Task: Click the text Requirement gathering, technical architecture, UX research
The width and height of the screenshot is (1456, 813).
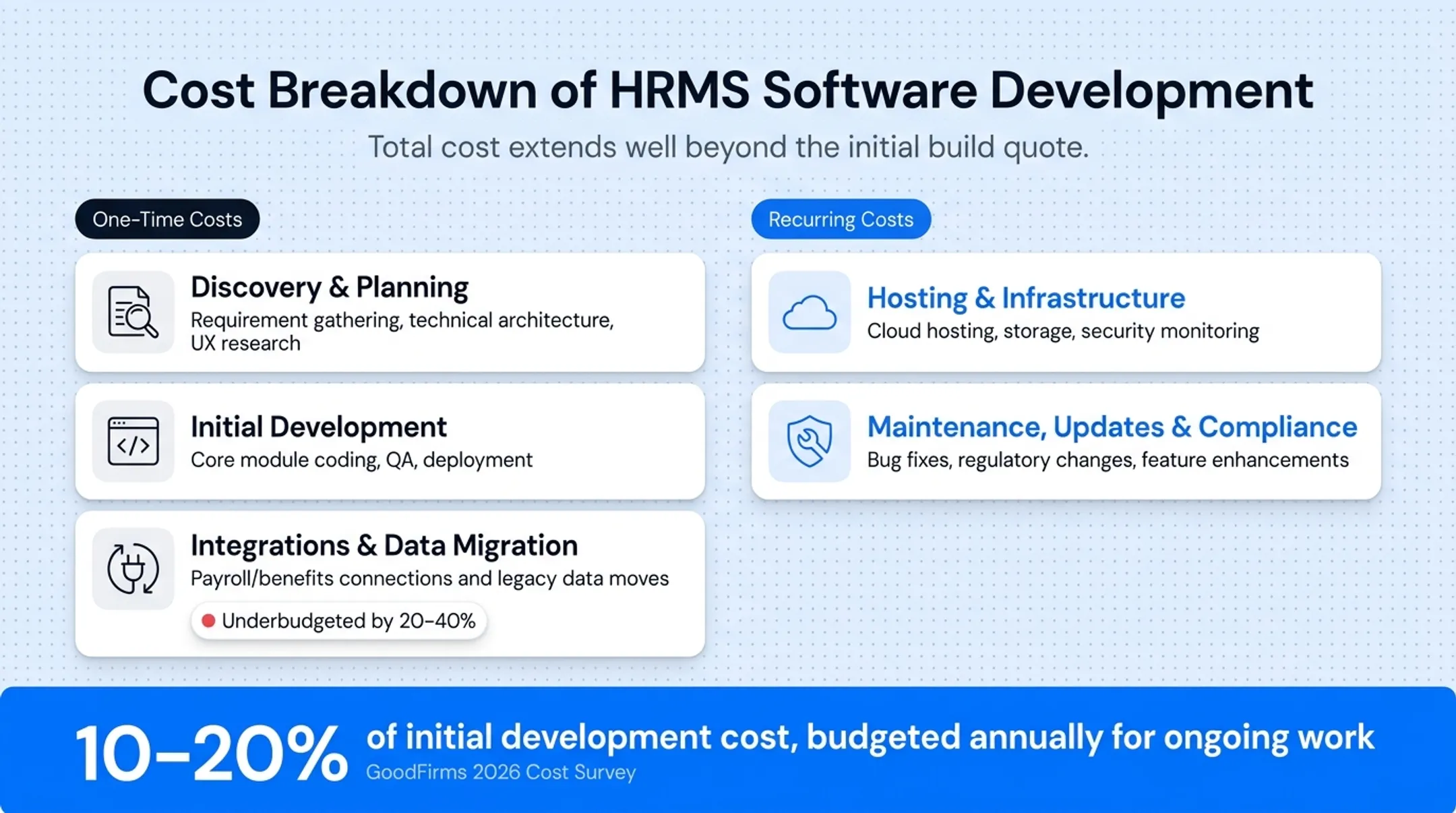Action: pyautogui.click(x=402, y=332)
